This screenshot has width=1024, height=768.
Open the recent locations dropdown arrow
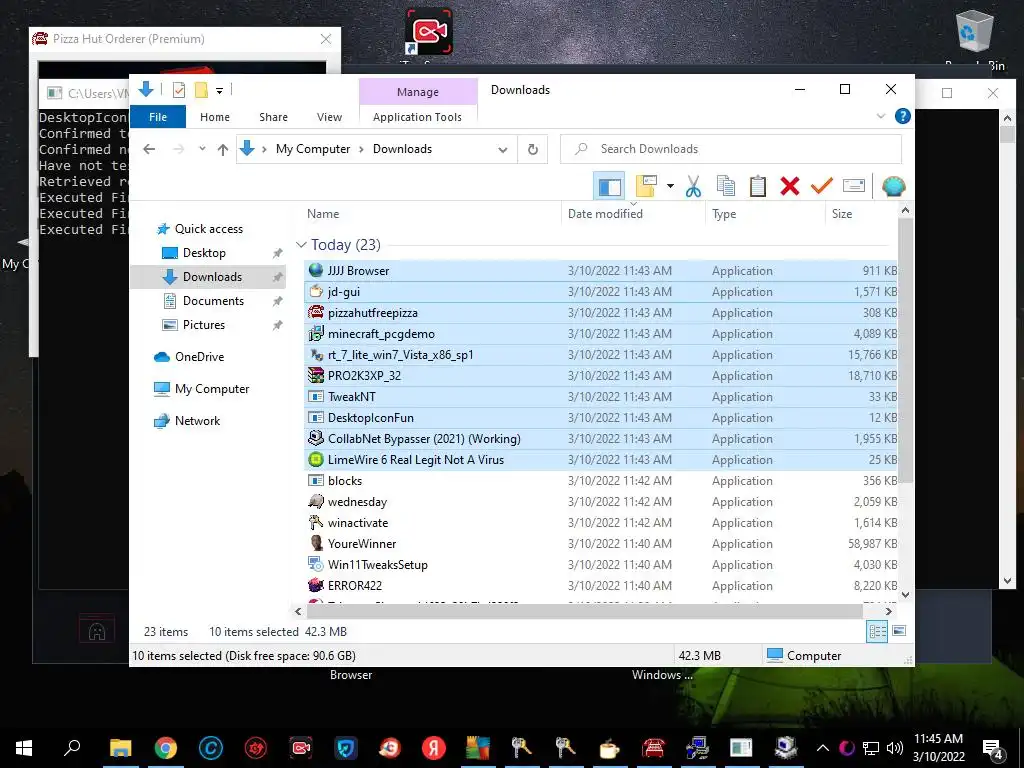coord(202,149)
